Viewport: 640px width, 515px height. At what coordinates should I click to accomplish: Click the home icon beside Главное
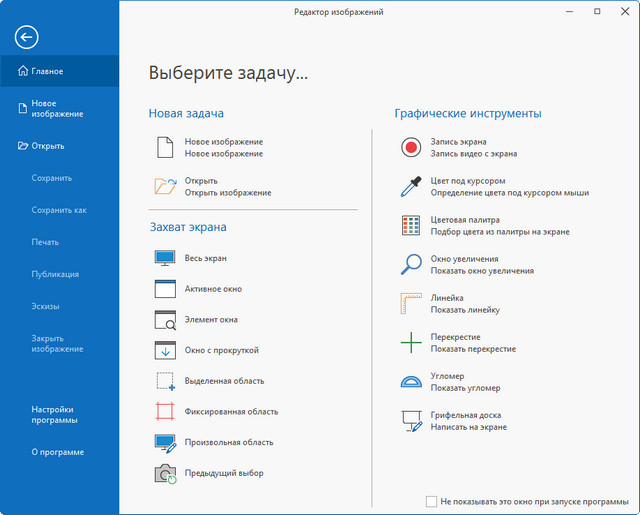click(23, 71)
